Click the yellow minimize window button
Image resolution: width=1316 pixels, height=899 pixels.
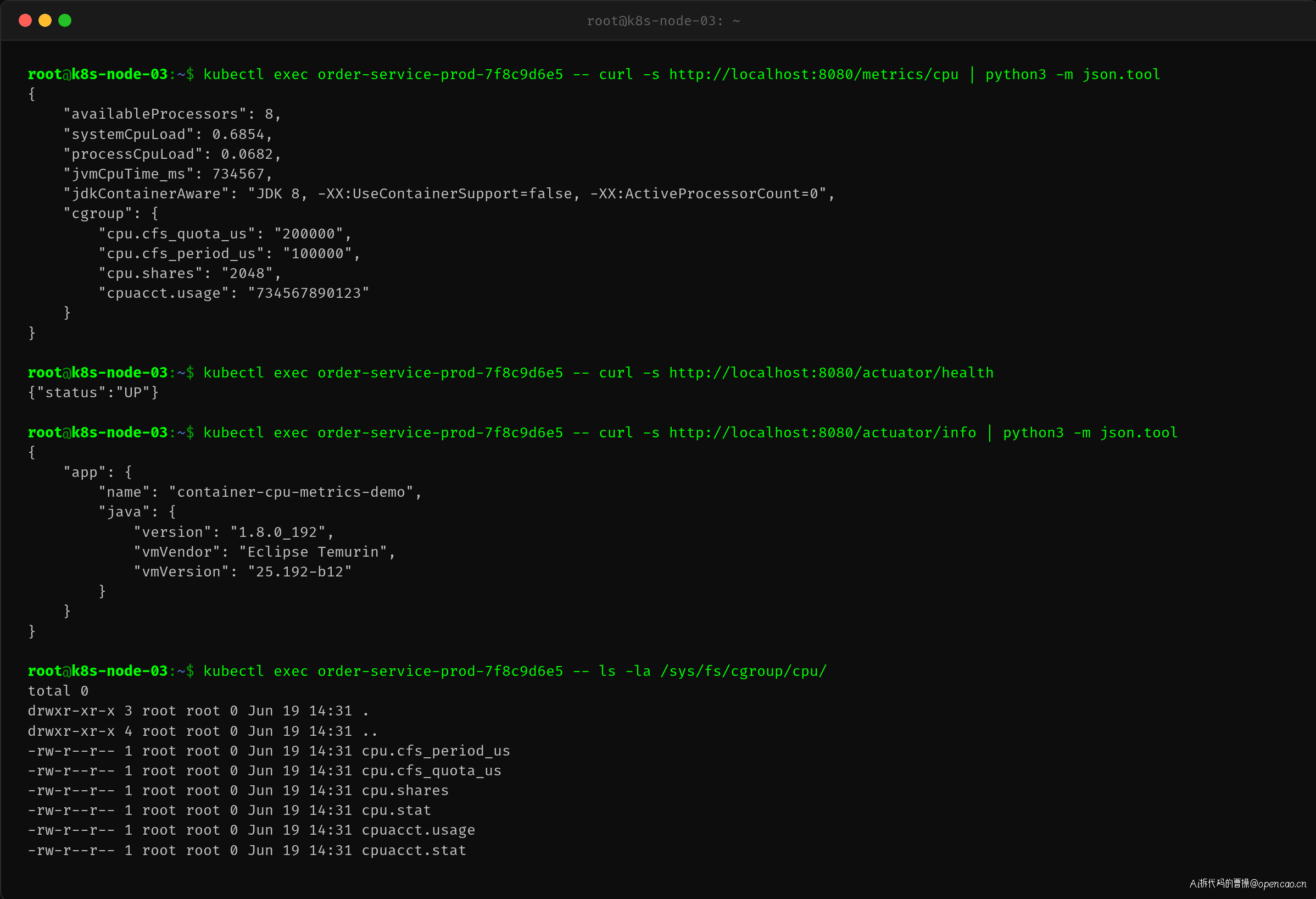point(44,21)
